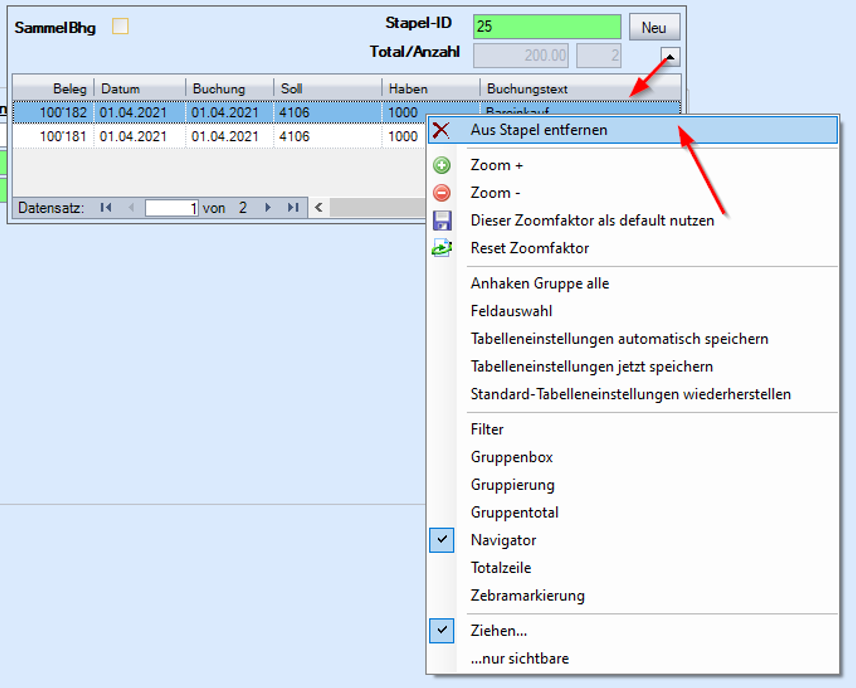Sort by the Buchungstext column header
Screen dimensions: 856x688
tap(580, 88)
